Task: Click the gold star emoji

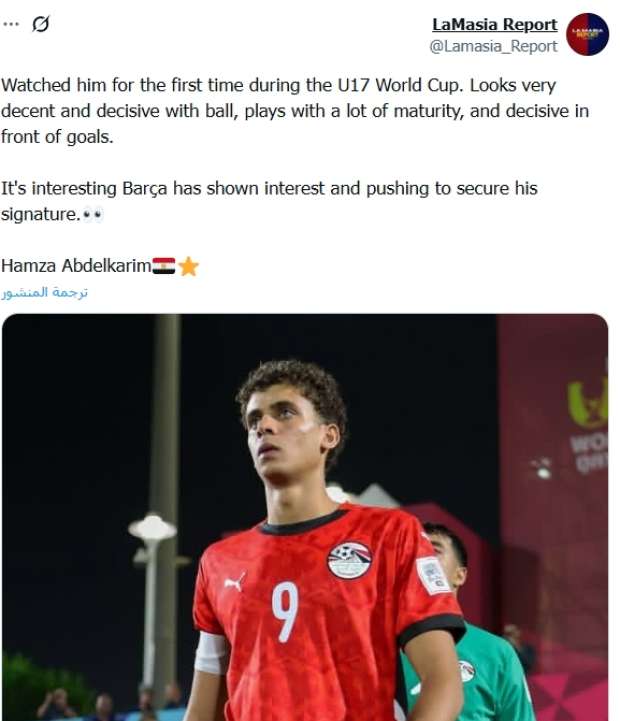Action: (188, 266)
